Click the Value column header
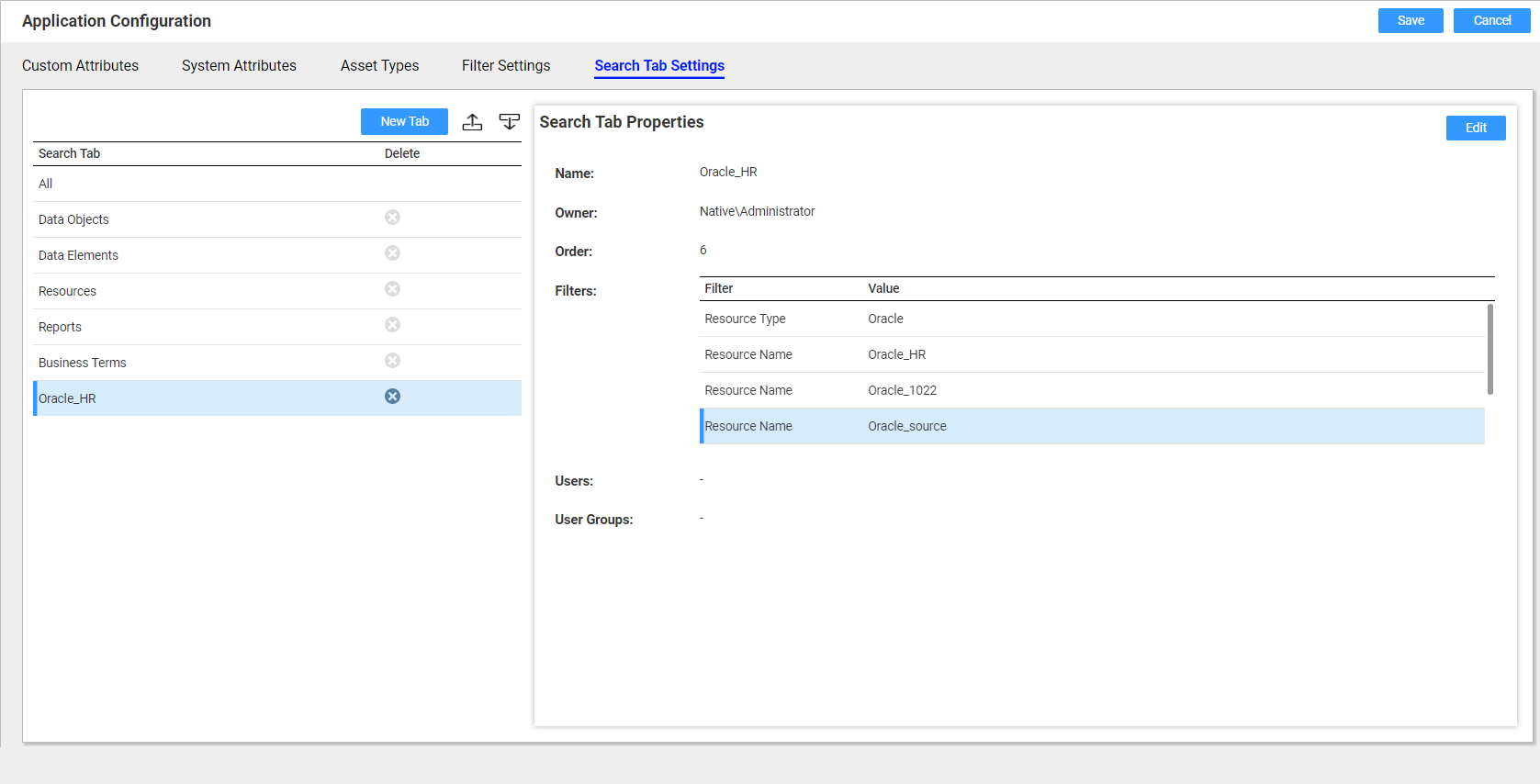The width and height of the screenshot is (1540, 784). point(883,288)
